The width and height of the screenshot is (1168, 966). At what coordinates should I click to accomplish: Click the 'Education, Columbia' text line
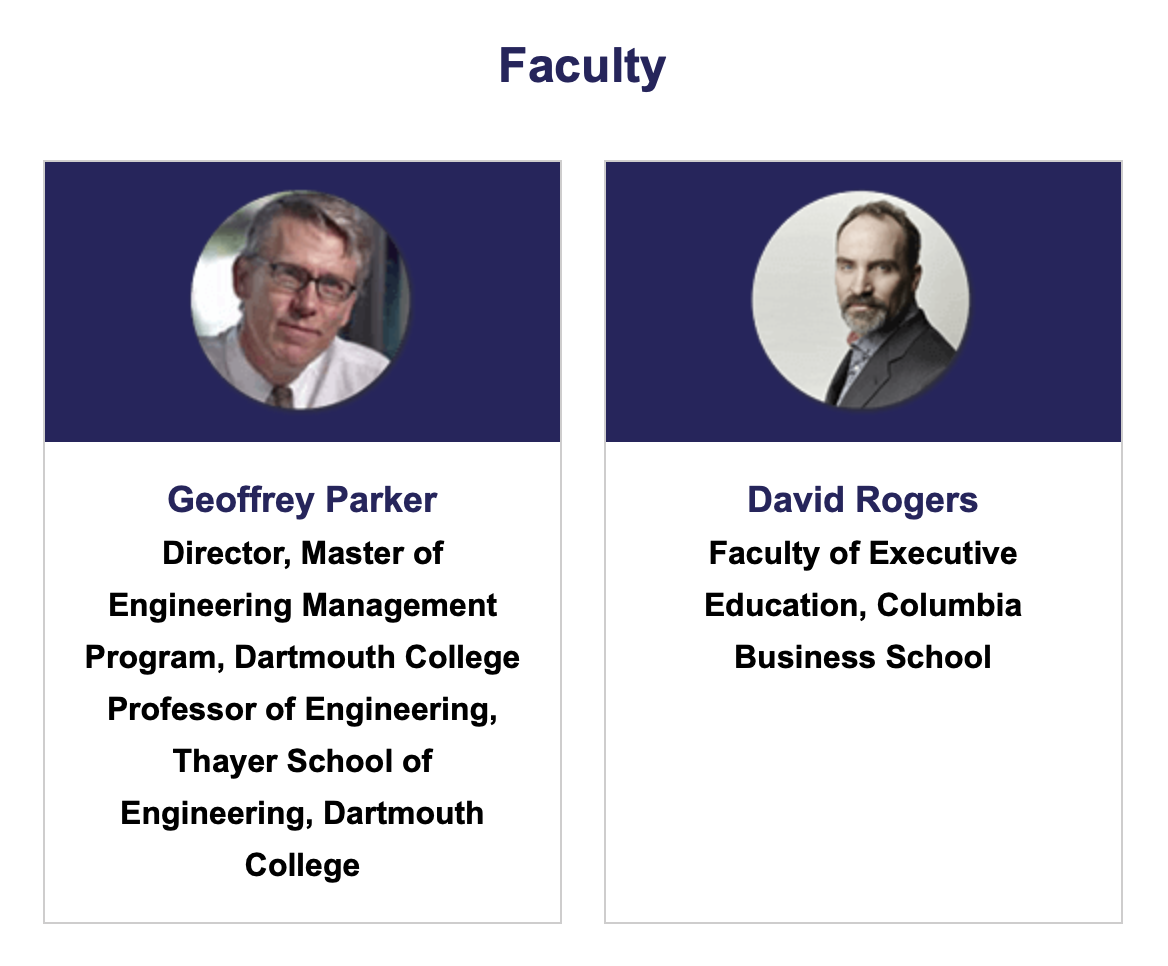point(862,605)
